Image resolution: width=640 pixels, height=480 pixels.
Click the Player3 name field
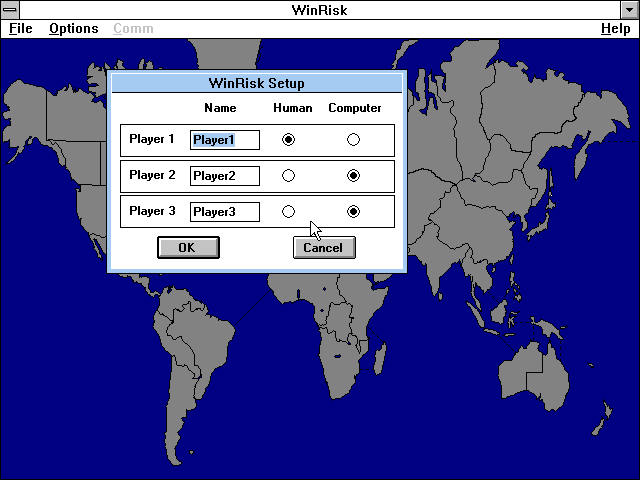coord(224,212)
